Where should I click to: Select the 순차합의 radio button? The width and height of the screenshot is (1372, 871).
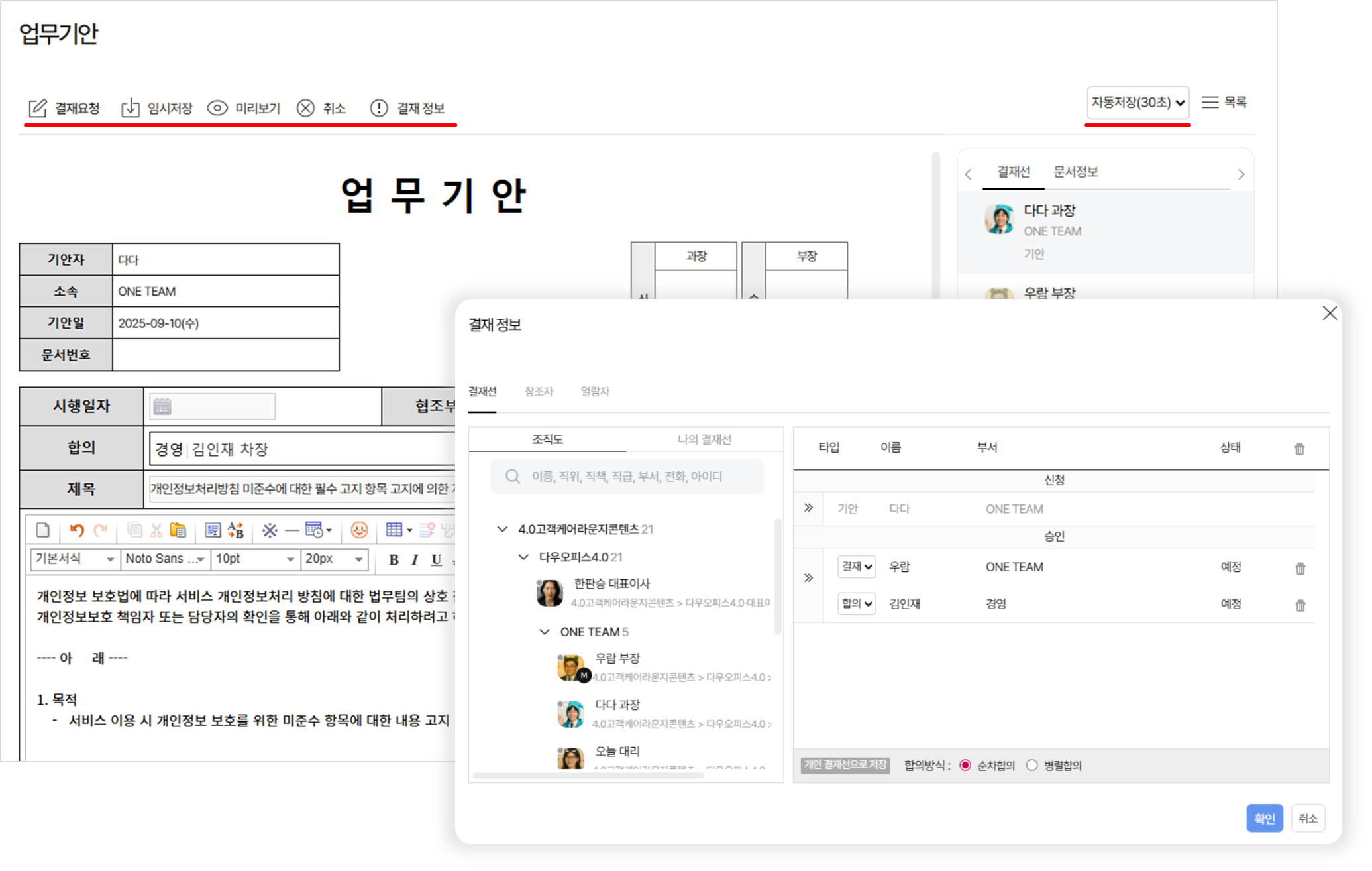[965, 765]
